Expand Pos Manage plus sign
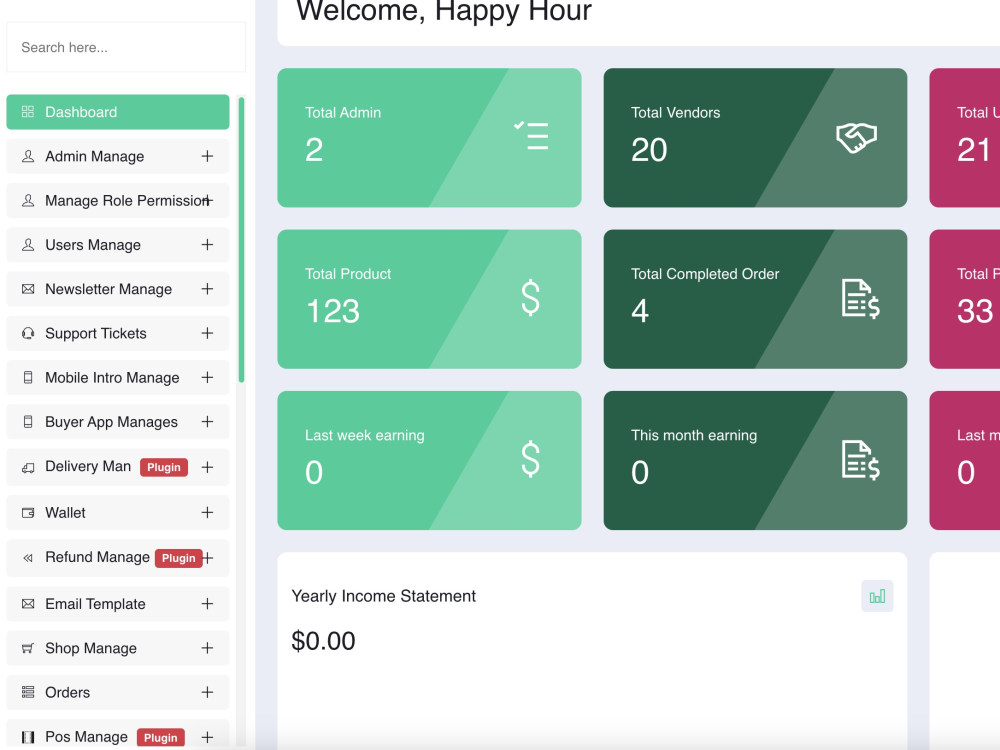This screenshot has width=1000, height=750. tap(207, 737)
